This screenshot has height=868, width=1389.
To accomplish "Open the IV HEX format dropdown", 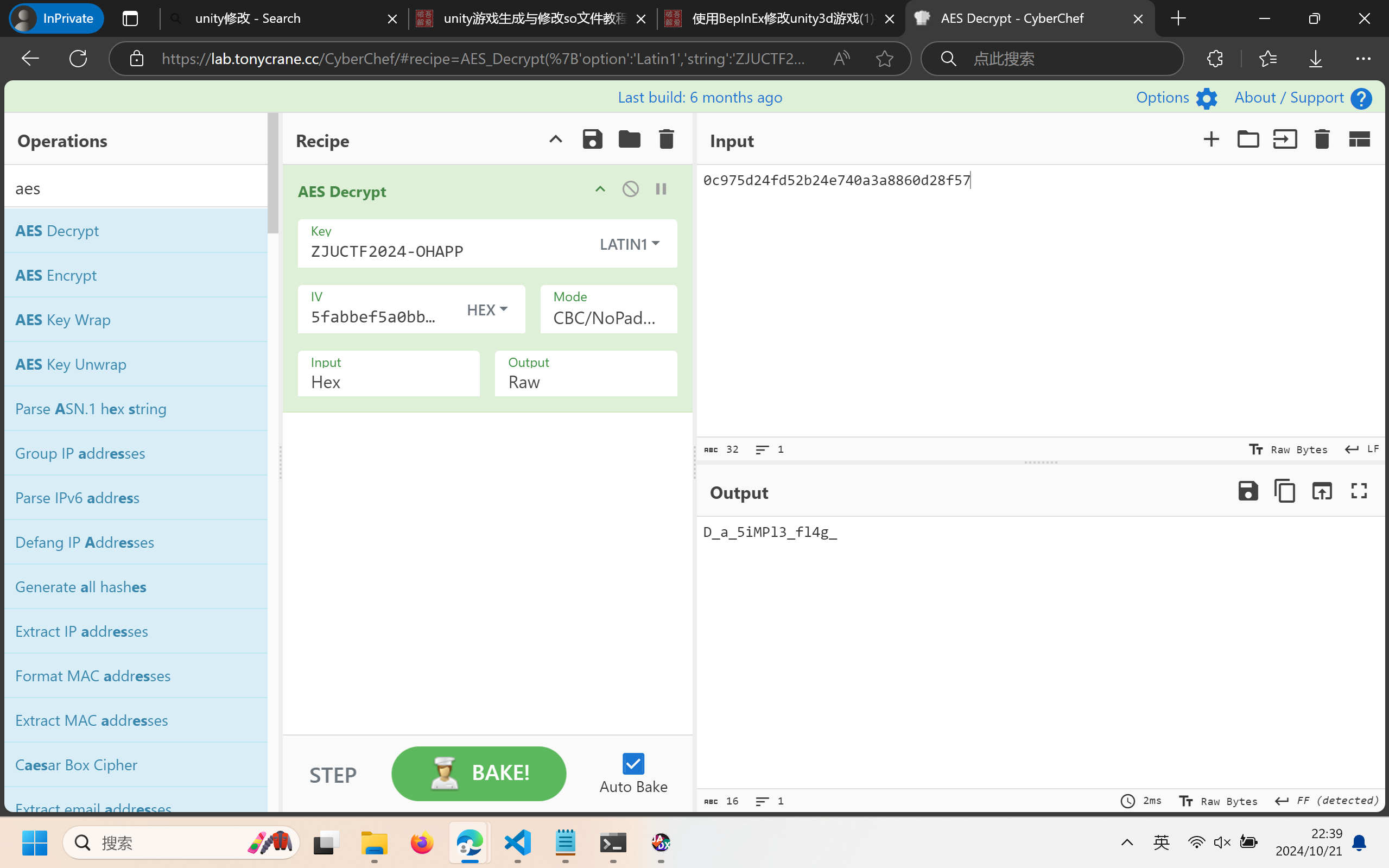I will click(x=487, y=310).
